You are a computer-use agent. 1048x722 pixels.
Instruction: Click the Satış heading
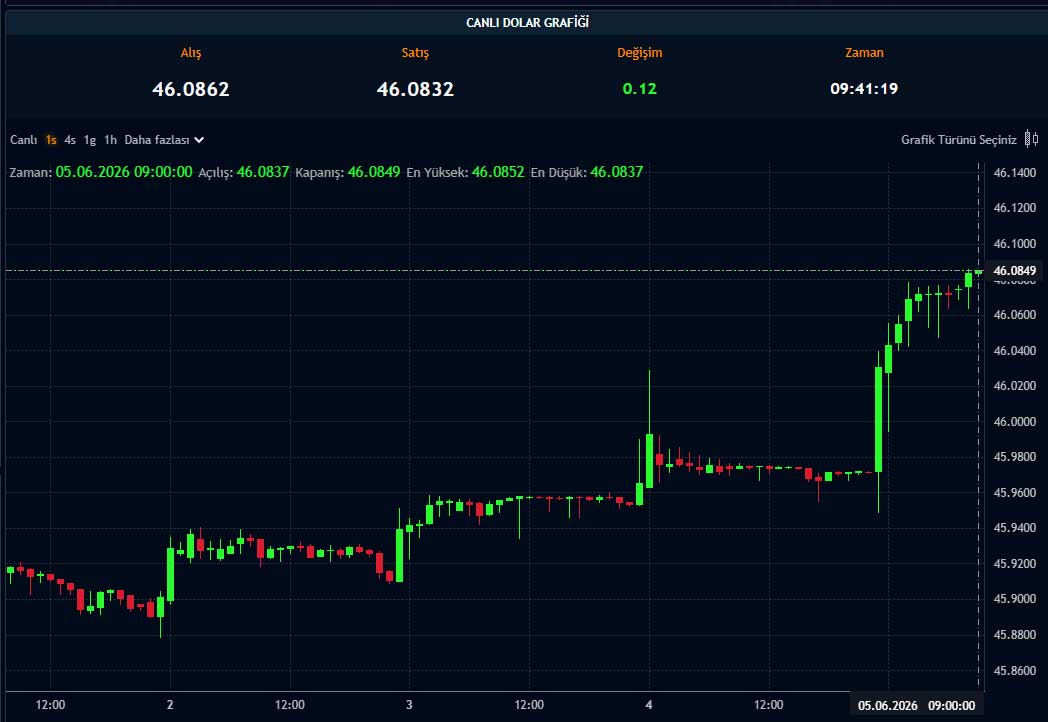coord(415,53)
